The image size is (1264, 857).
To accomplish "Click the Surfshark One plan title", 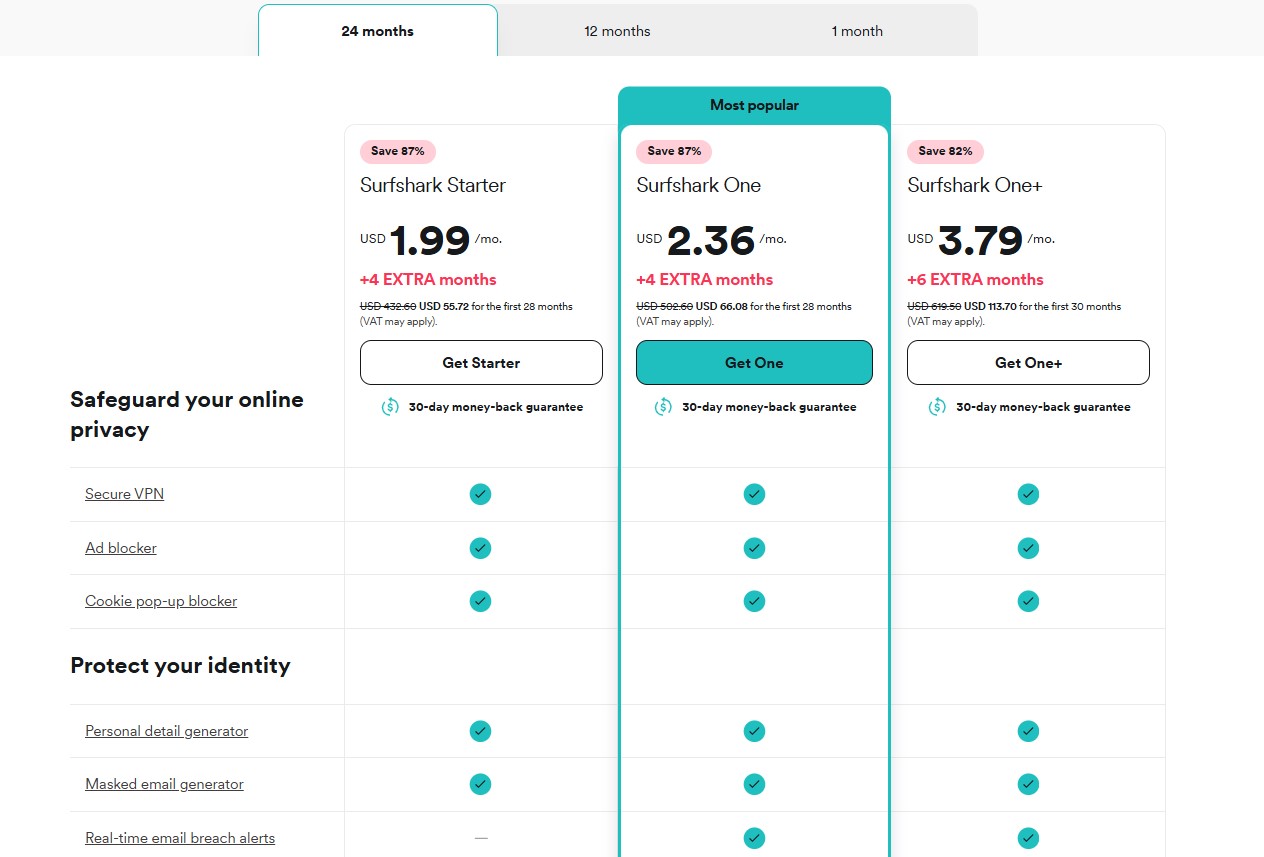I will 698,185.
